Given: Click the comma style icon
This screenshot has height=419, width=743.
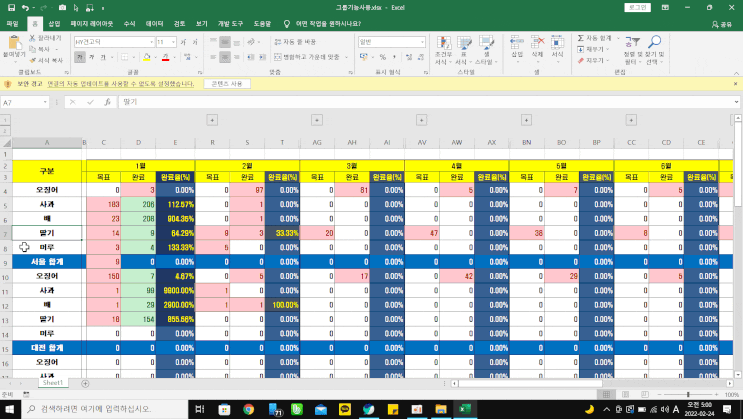Looking at the screenshot, I should pos(394,57).
